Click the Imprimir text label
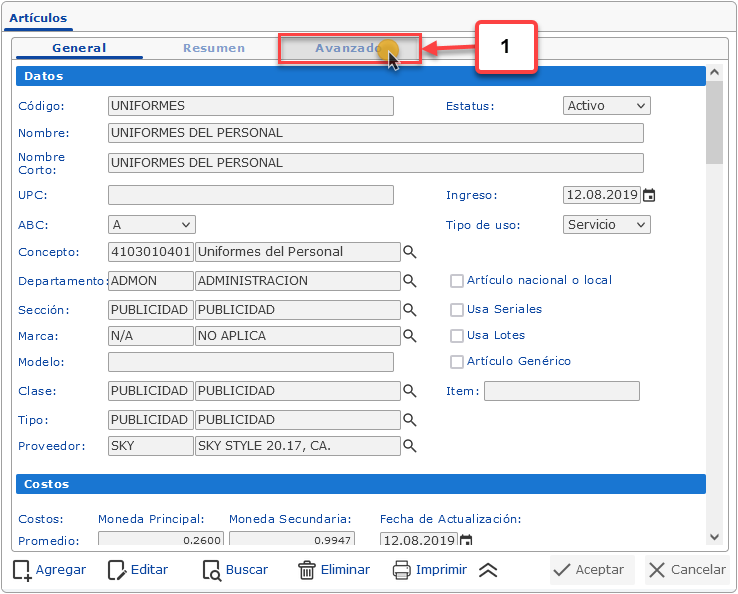This screenshot has width=738, height=594. coord(441,570)
